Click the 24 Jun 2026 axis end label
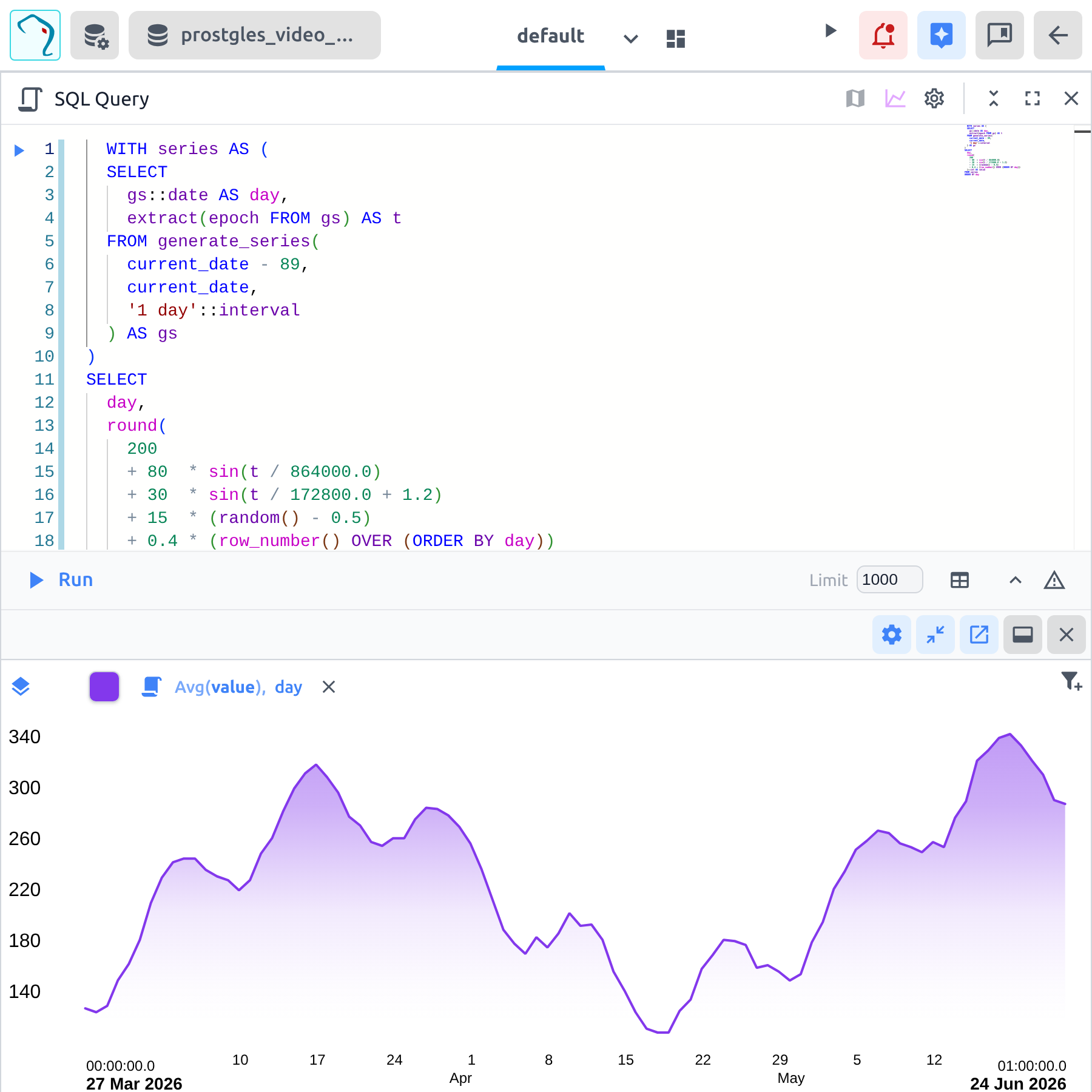The image size is (1092, 1092). click(1018, 1084)
